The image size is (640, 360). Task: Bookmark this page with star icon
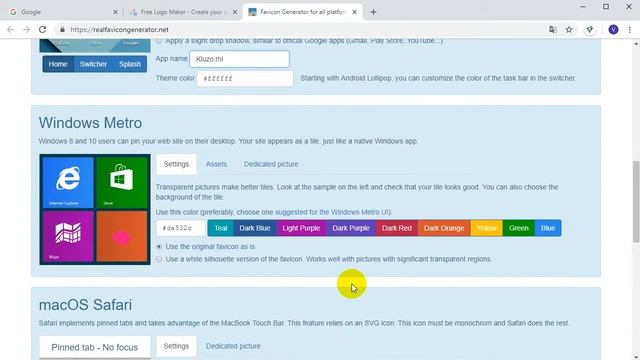point(569,29)
